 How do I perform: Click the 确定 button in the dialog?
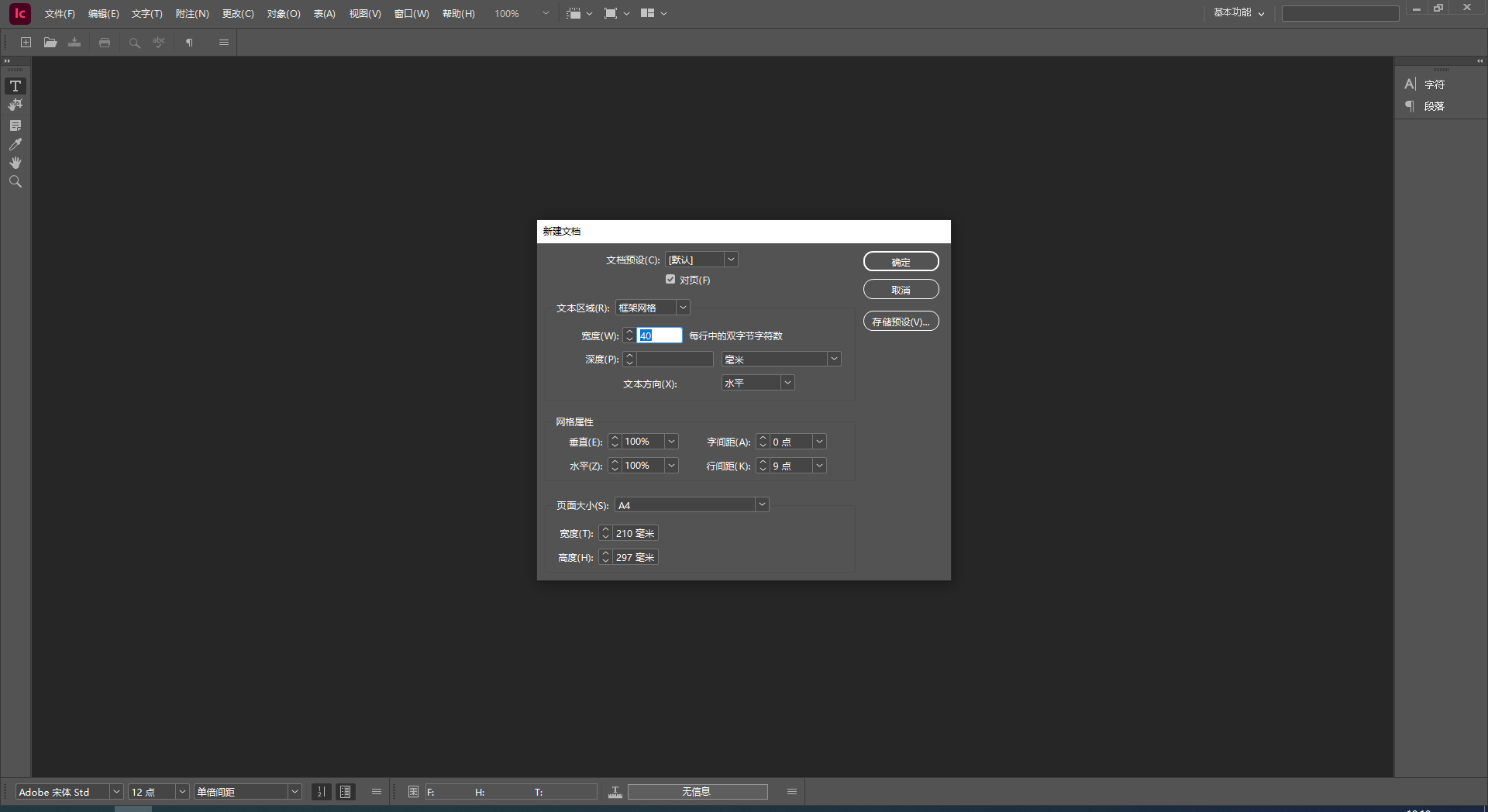coord(901,262)
